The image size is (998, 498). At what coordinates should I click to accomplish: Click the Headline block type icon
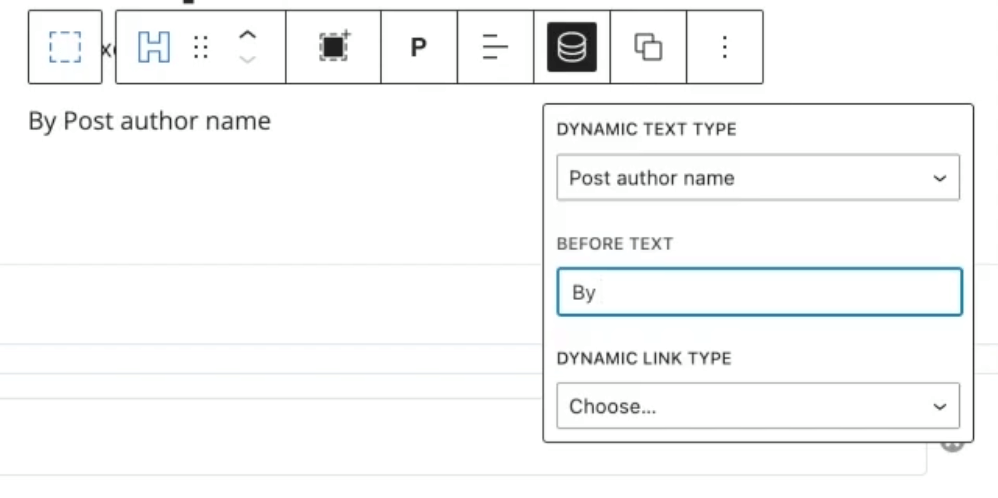154,47
